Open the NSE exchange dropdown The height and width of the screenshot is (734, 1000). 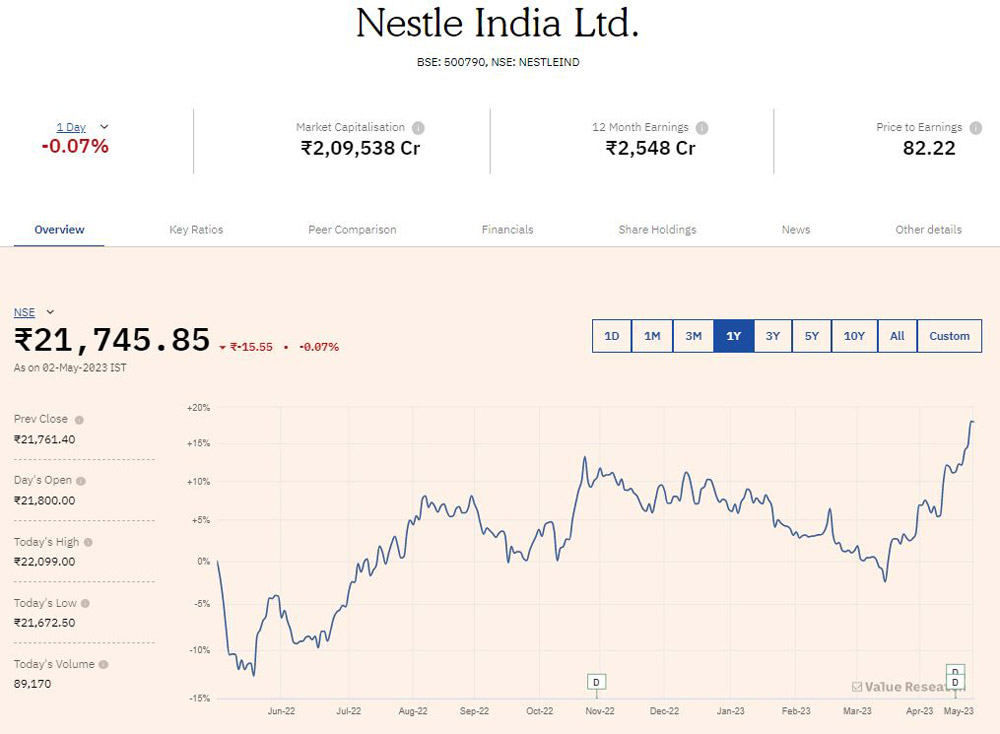pyautogui.click(x=50, y=312)
